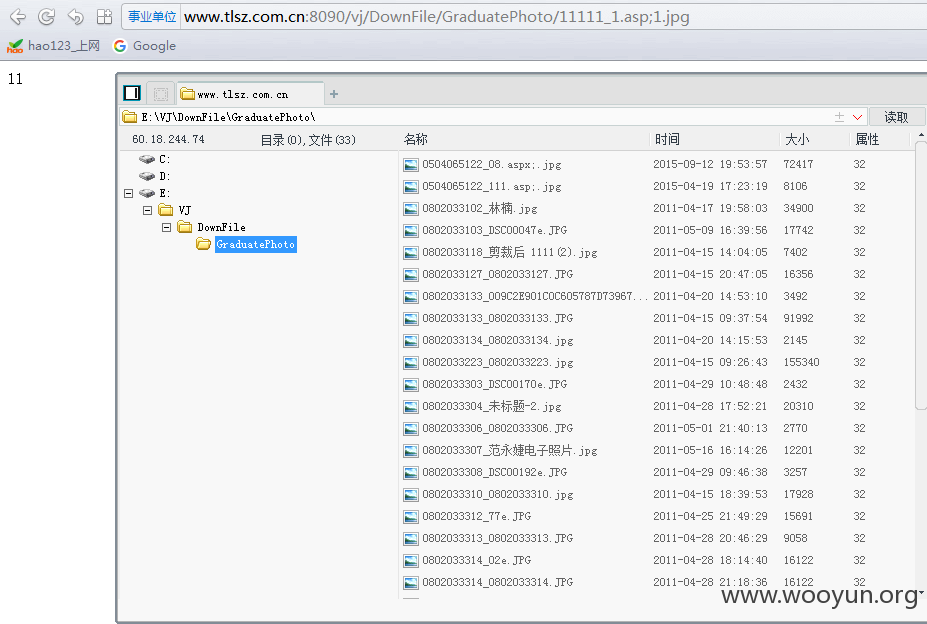Click the browser reload icon
Screen dimensions: 927x624
click(46, 17)
